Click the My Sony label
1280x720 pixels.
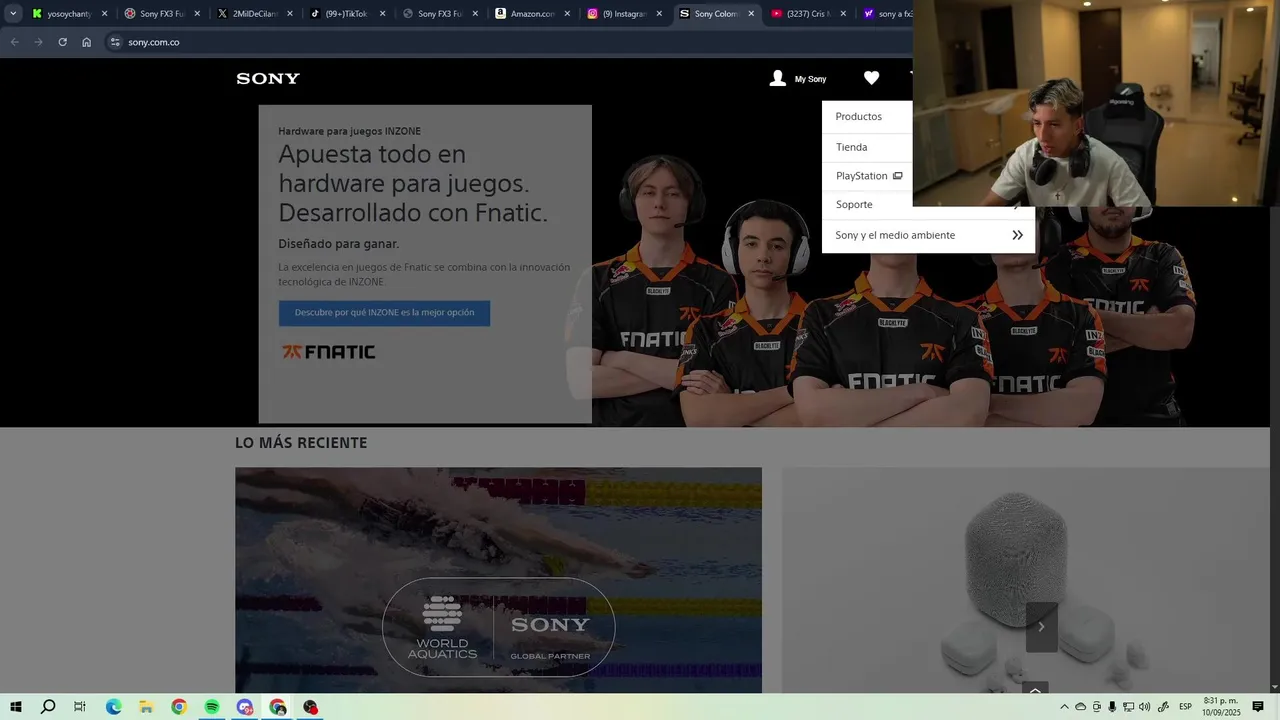pyautogui.click(x=810, y=79)
